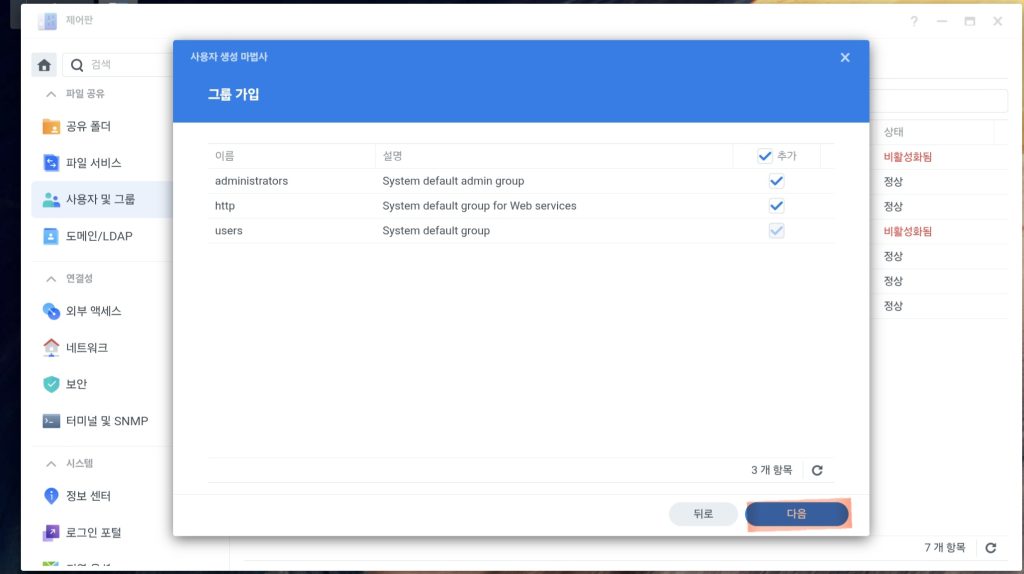The image size is (1024, 574).
Task: Click the 뒤로 button
Action: pyautogui.click(x=703, y=514)
